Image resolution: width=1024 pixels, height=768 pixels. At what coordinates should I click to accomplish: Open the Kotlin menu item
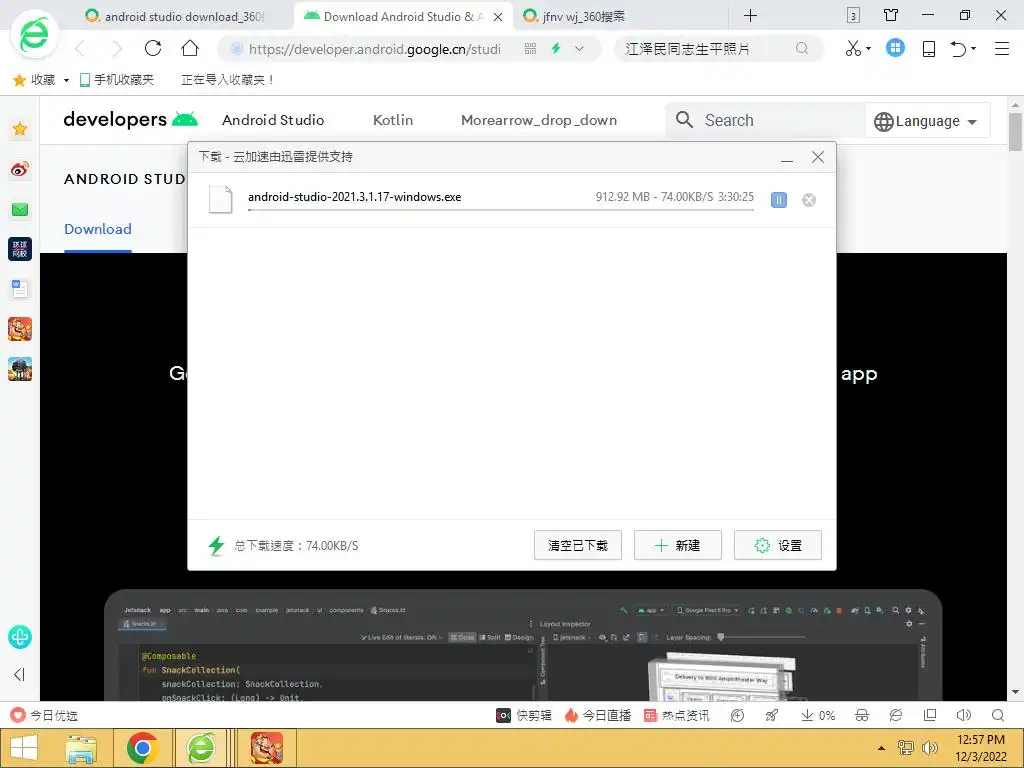(392, 120)
